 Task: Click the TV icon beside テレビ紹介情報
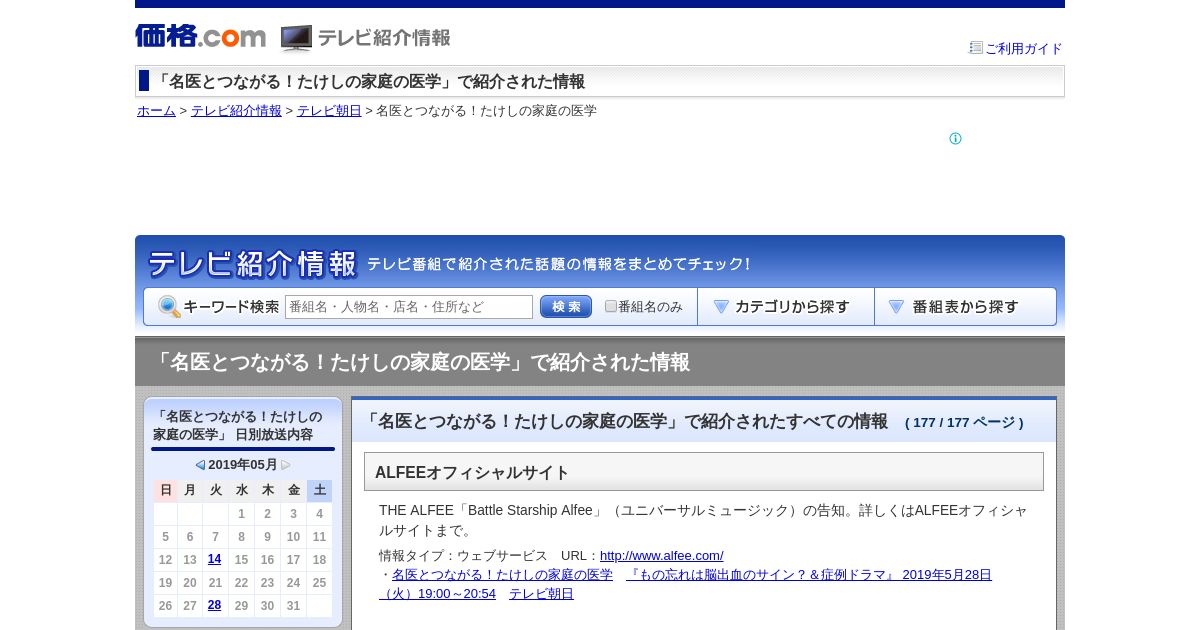(x=296, y=38)
